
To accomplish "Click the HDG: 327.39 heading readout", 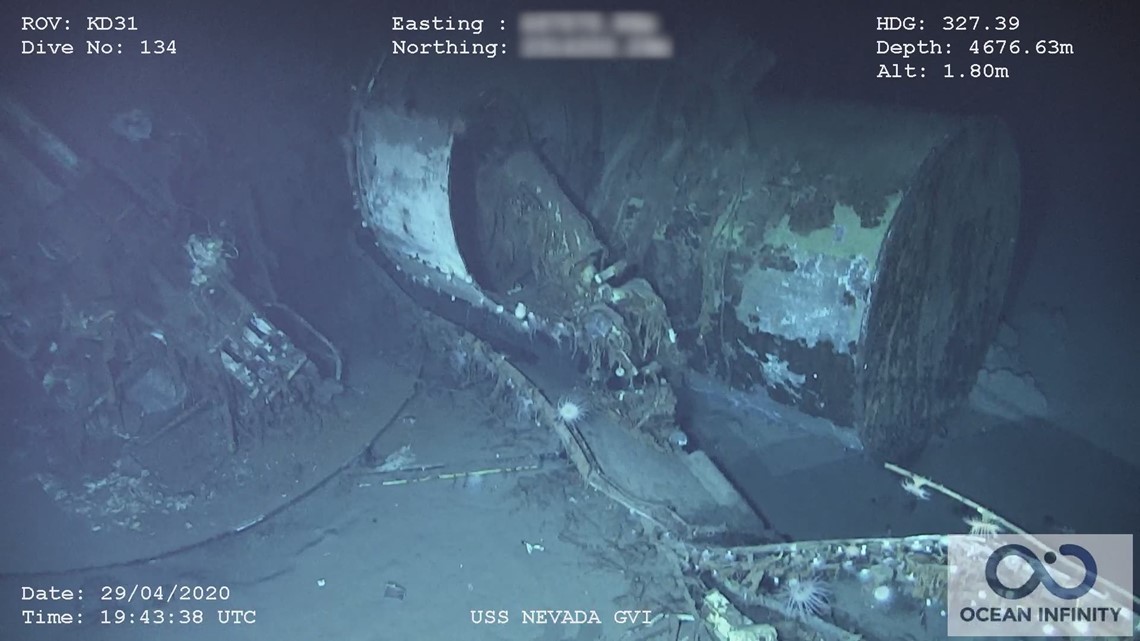I will click(948, 23).
